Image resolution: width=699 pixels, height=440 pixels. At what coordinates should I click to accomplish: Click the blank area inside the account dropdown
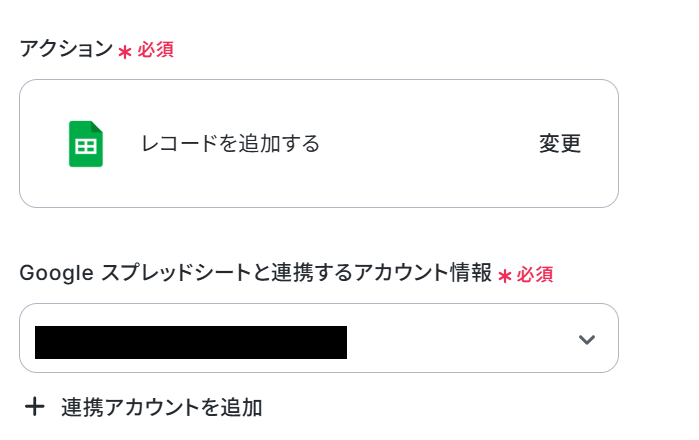pos(459,339)
